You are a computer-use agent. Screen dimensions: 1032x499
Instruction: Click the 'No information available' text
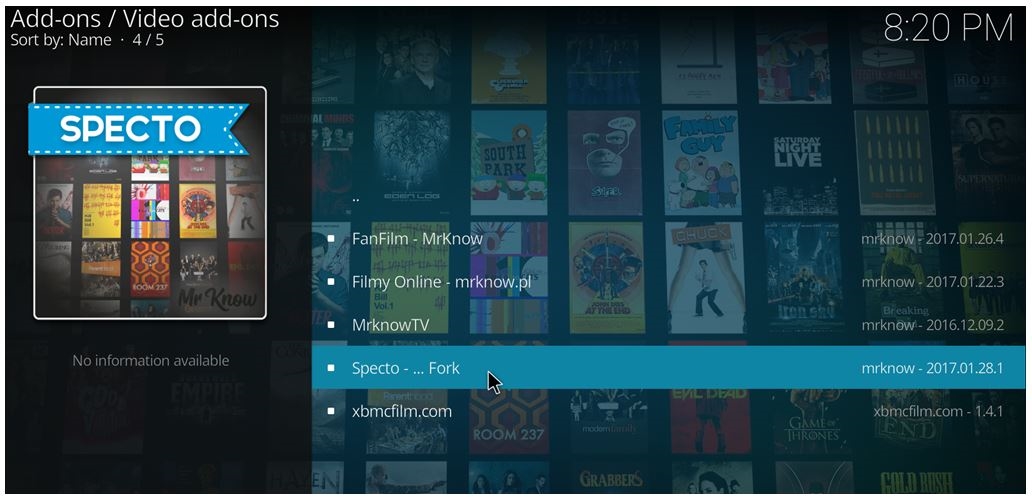(x=151, y=360)
